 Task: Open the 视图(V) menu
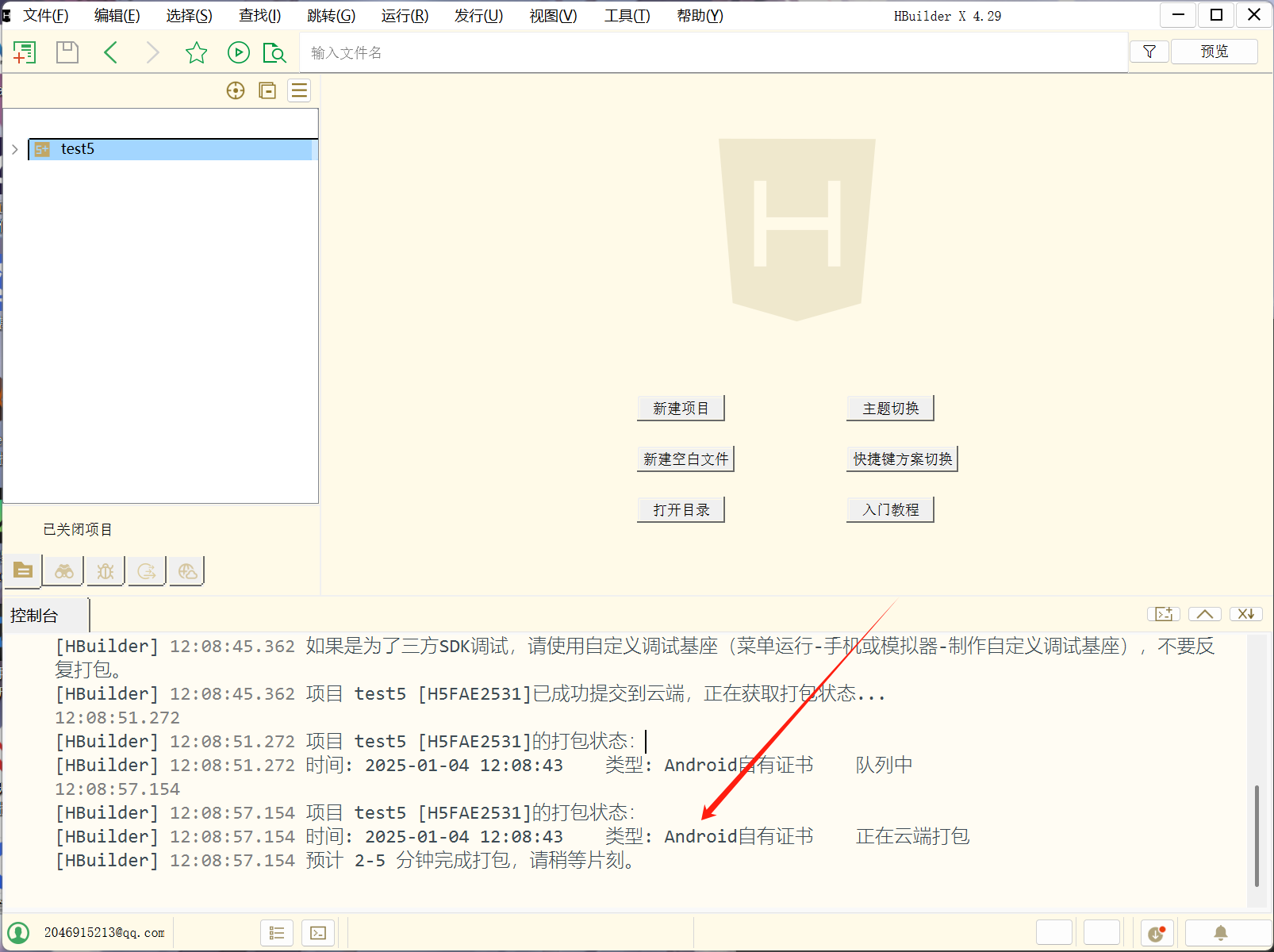pyautogui.click(x=553, y=16)
